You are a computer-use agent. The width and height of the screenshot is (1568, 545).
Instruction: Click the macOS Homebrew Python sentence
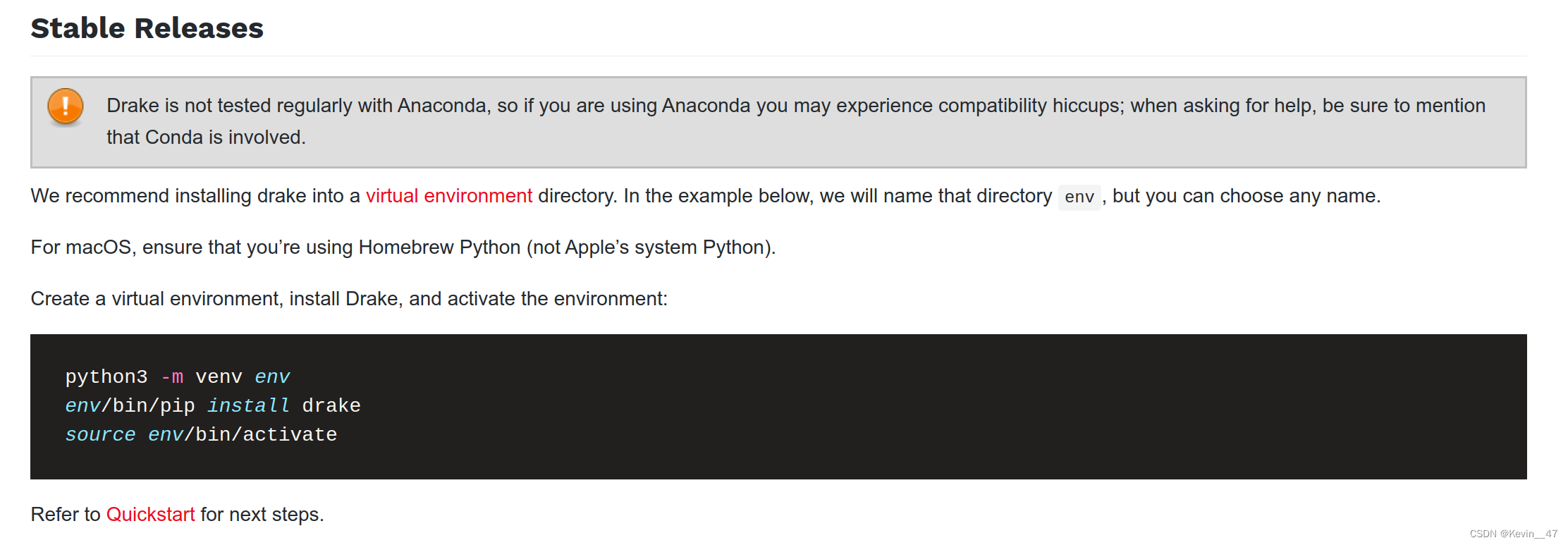tap(403, 247)
